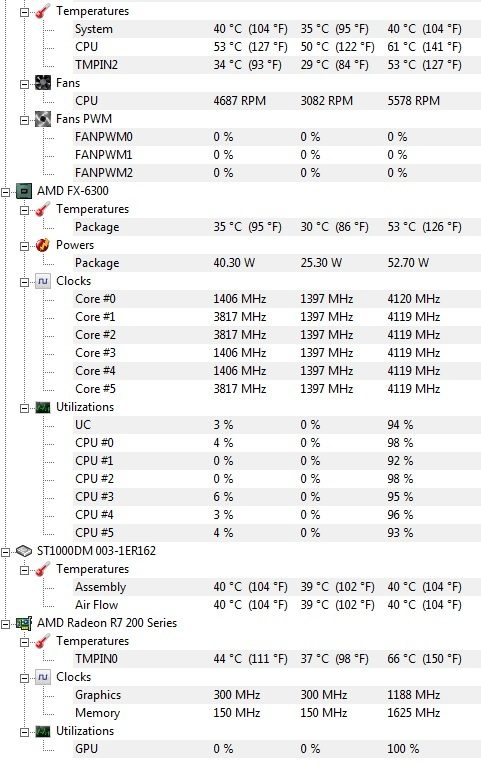The height and width of the screenshot is (766, 481).
Task: Click the flame icon beside Powers
Action: 43,245
